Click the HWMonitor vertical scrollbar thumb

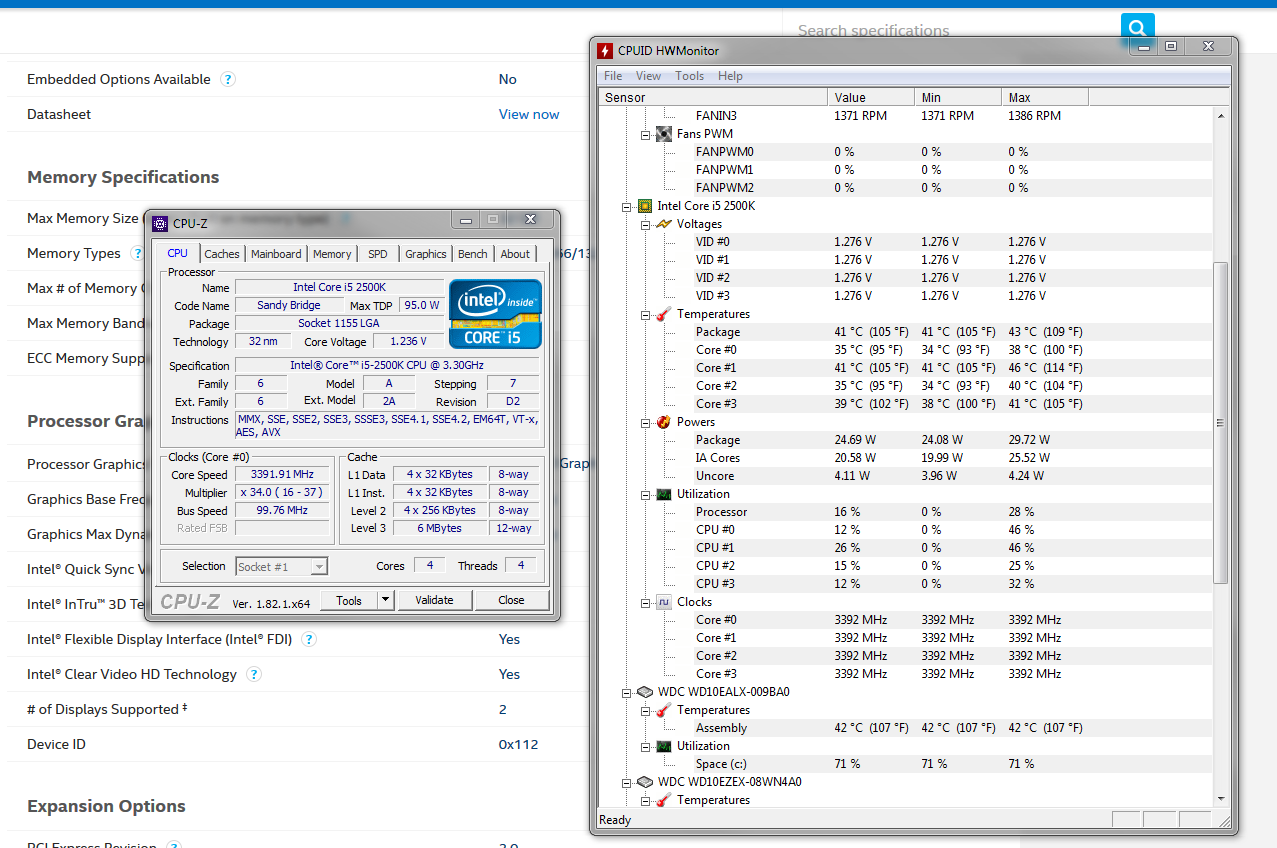[1221, 423]
